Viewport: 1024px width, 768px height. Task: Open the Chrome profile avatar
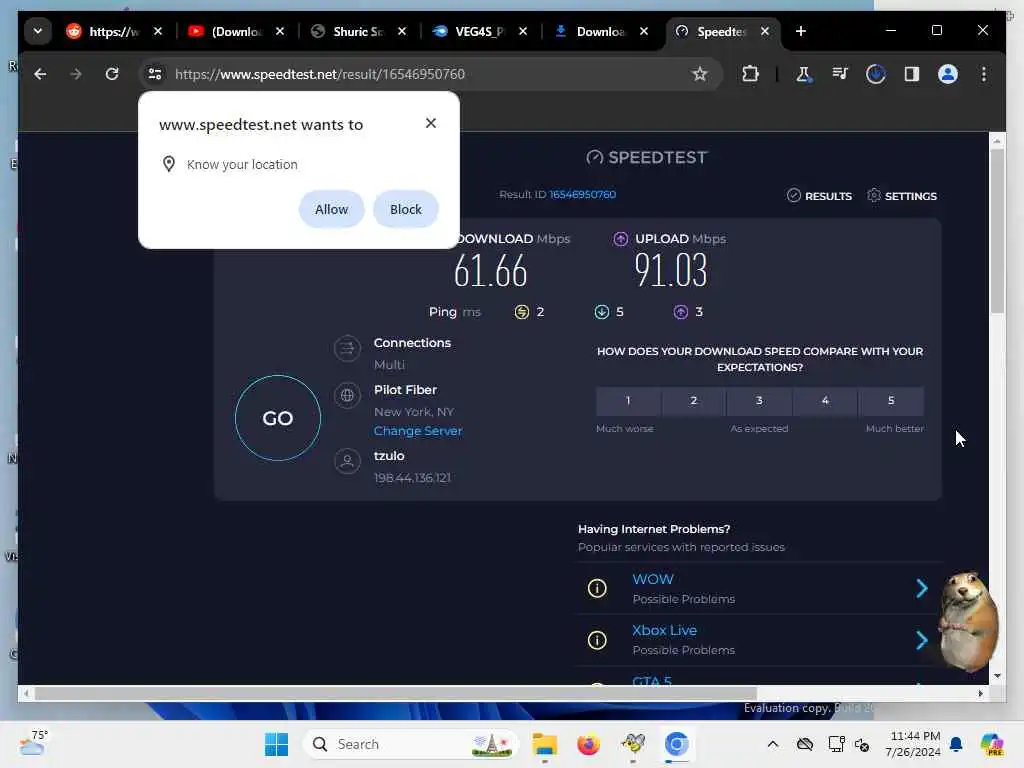948,74
